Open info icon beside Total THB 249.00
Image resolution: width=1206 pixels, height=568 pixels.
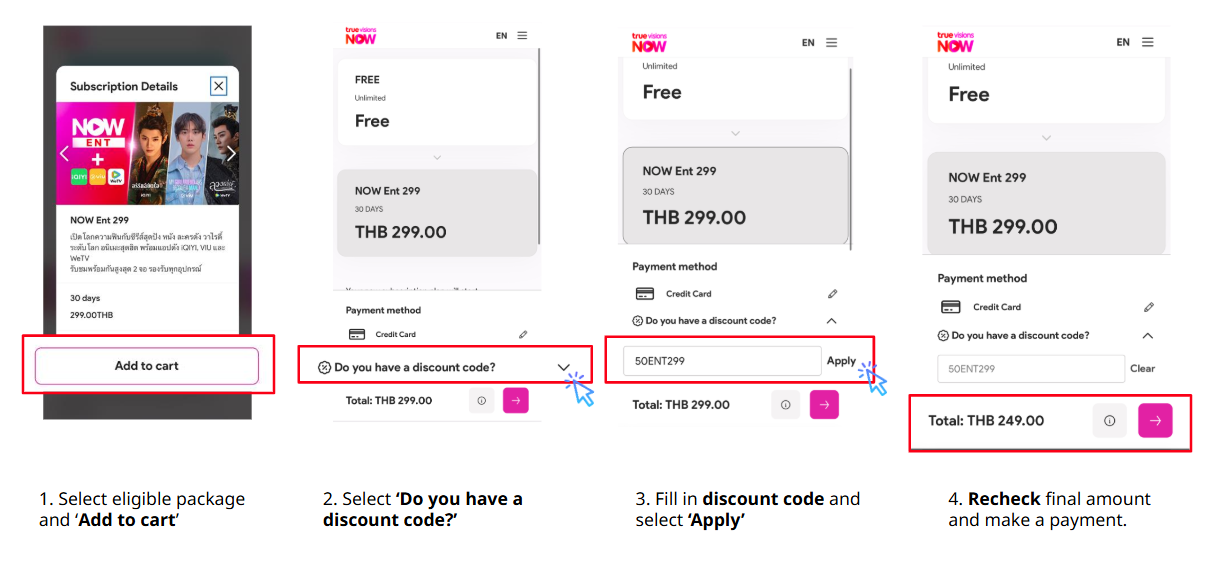(x=1109, y=421)
